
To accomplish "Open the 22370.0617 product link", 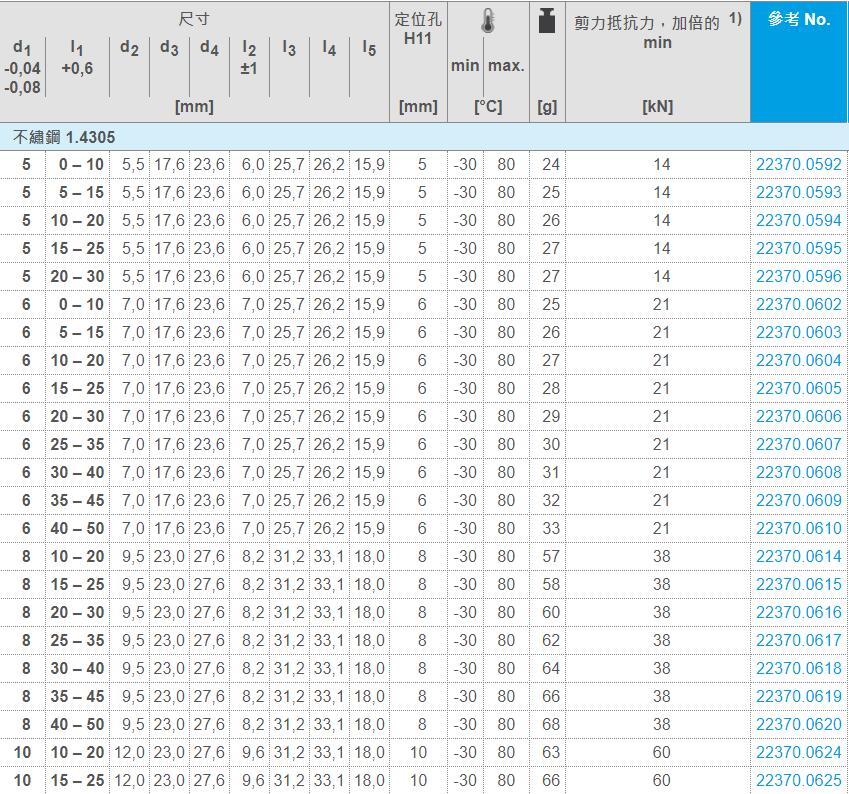I will [798, 640].
